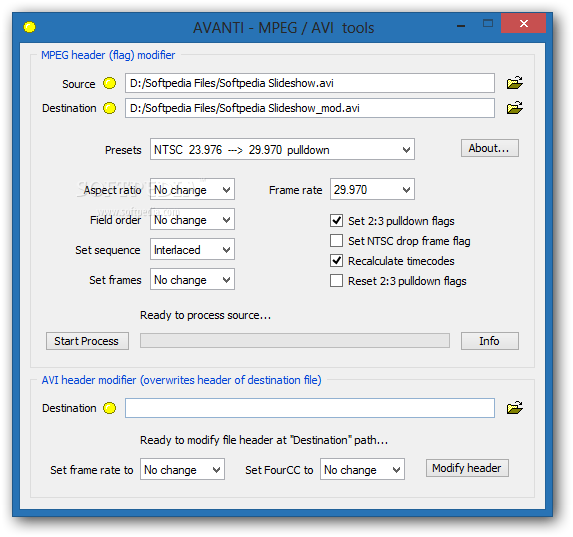Viewport: 573px width, 537px height.
Task: Click the yellow indicator beside MPEG Destination
Action: point(109,108)
